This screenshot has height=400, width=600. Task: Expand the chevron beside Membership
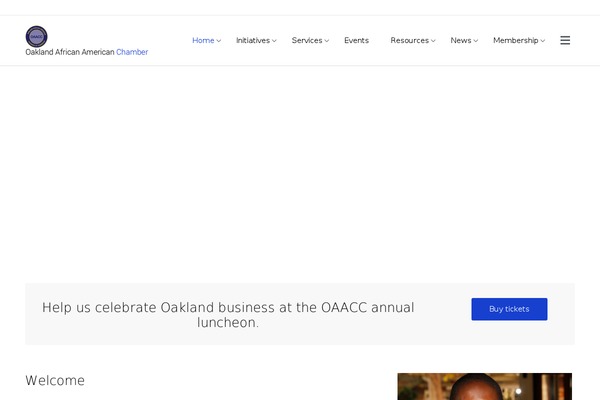[x=542, y=41]
